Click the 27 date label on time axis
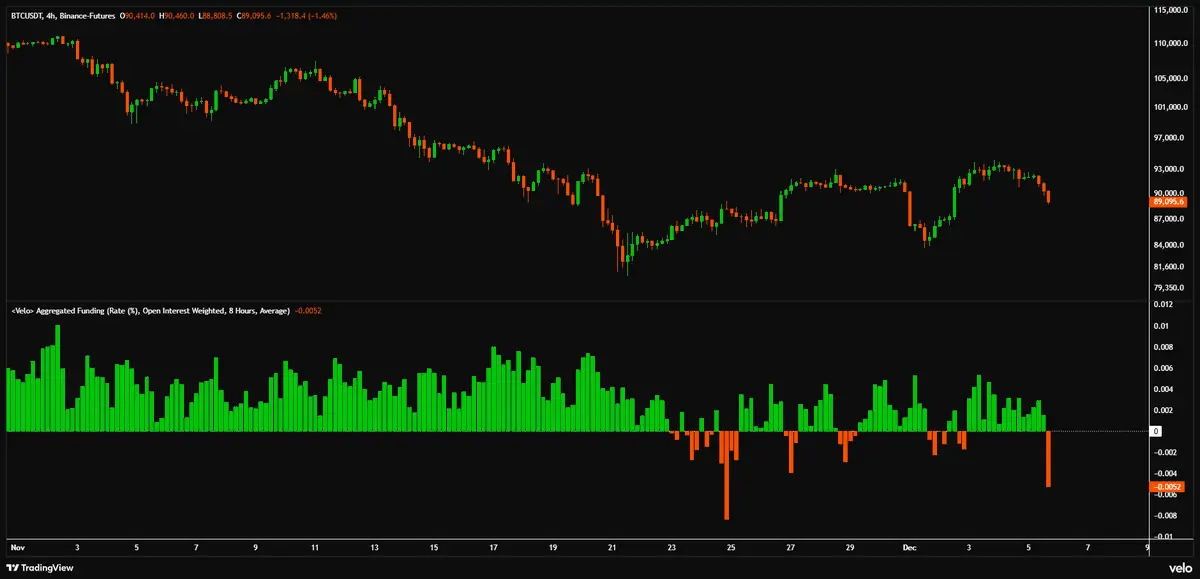This screenshot has width=1200, height=579. click(x=791, y=548)
